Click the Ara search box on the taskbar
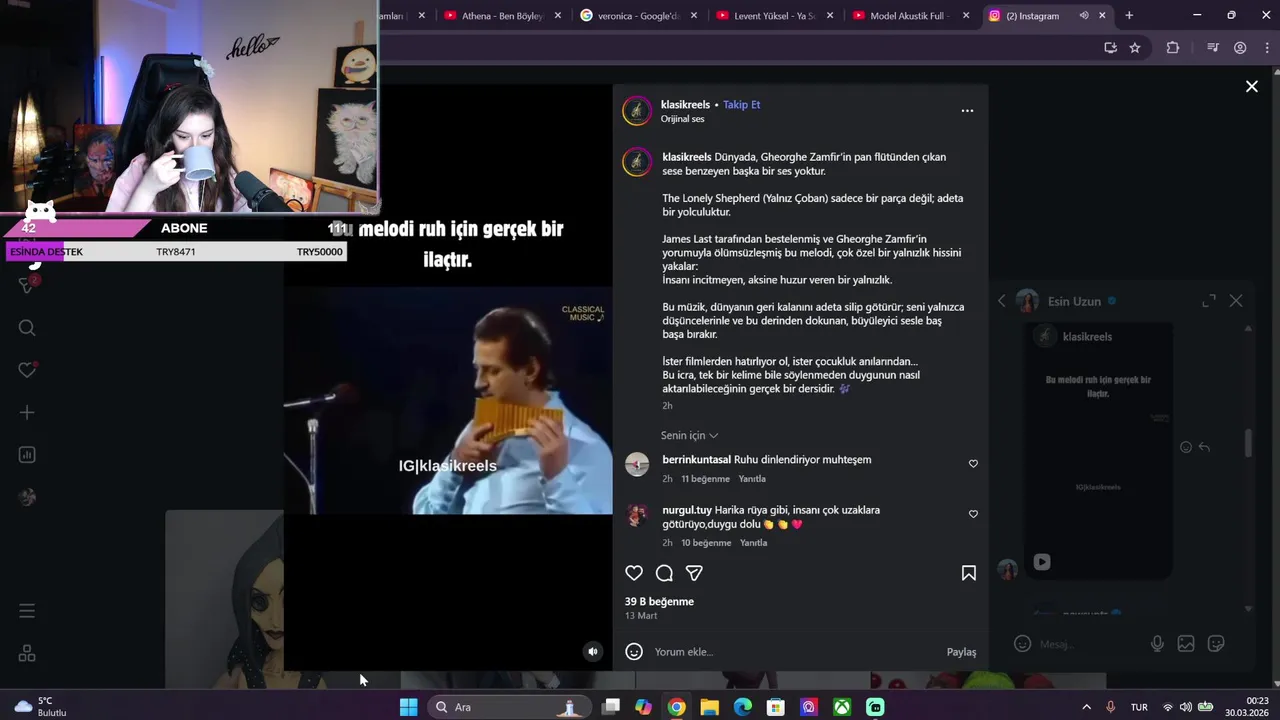 509,707
